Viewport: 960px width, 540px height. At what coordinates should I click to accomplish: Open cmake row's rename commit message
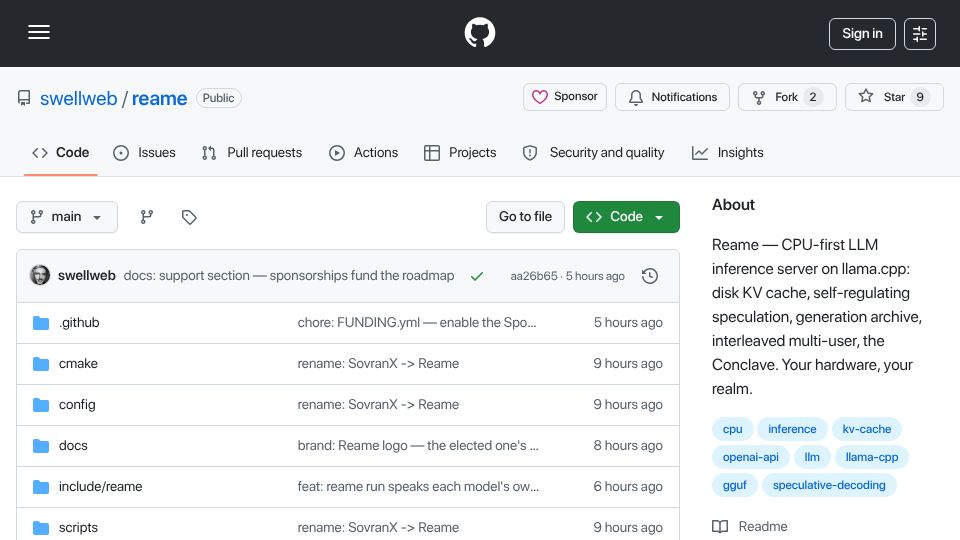click(378, 364)
